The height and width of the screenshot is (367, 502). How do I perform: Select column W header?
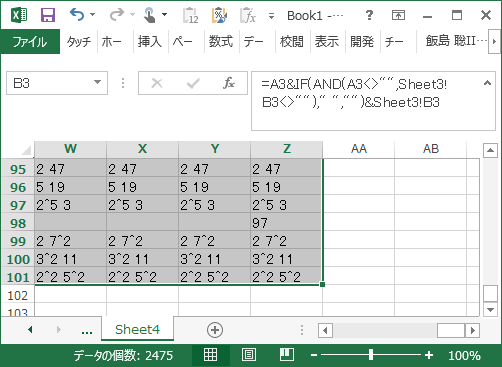pyautogui.click(x=70, y=149)
